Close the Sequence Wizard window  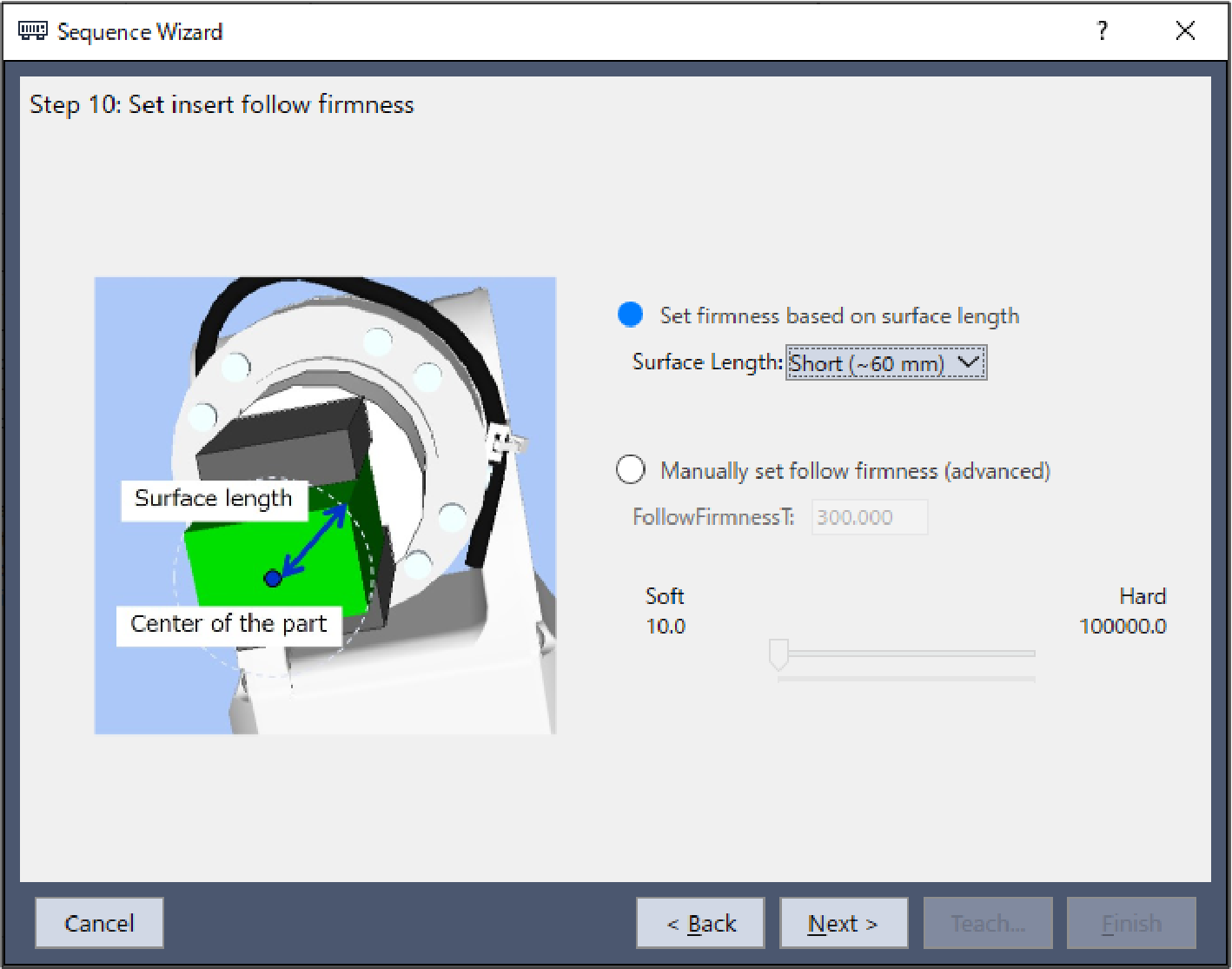coord(1185,31)
